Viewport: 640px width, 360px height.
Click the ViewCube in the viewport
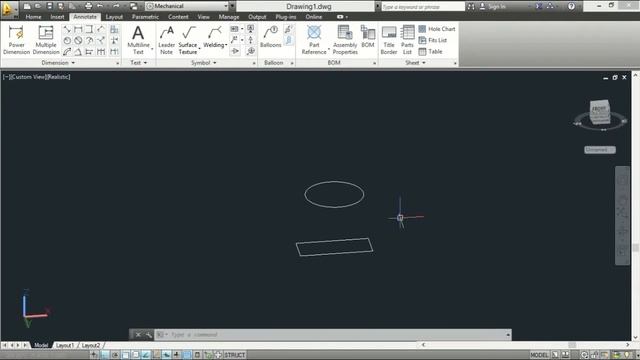600,113
